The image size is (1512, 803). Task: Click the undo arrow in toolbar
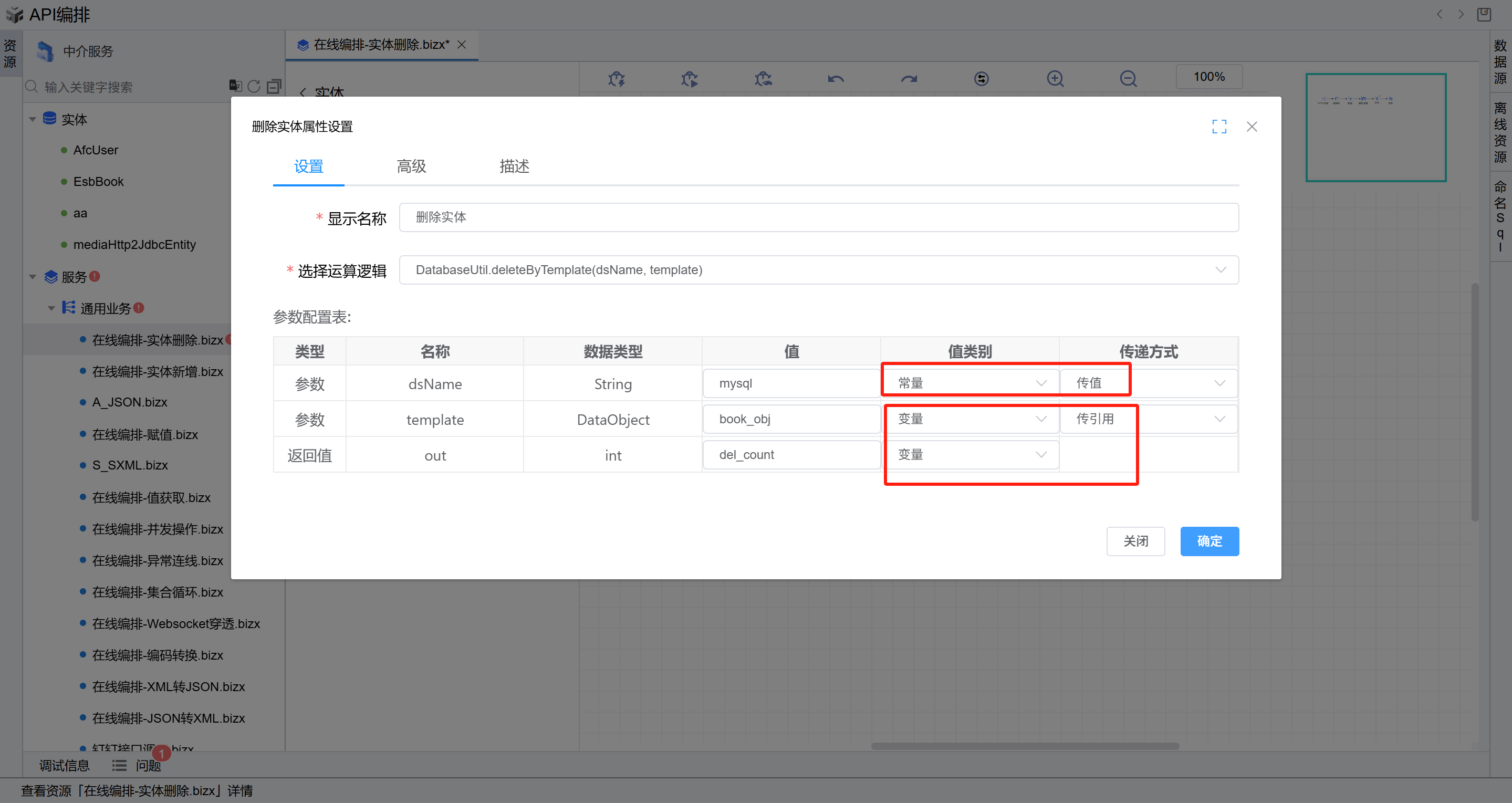835,79
